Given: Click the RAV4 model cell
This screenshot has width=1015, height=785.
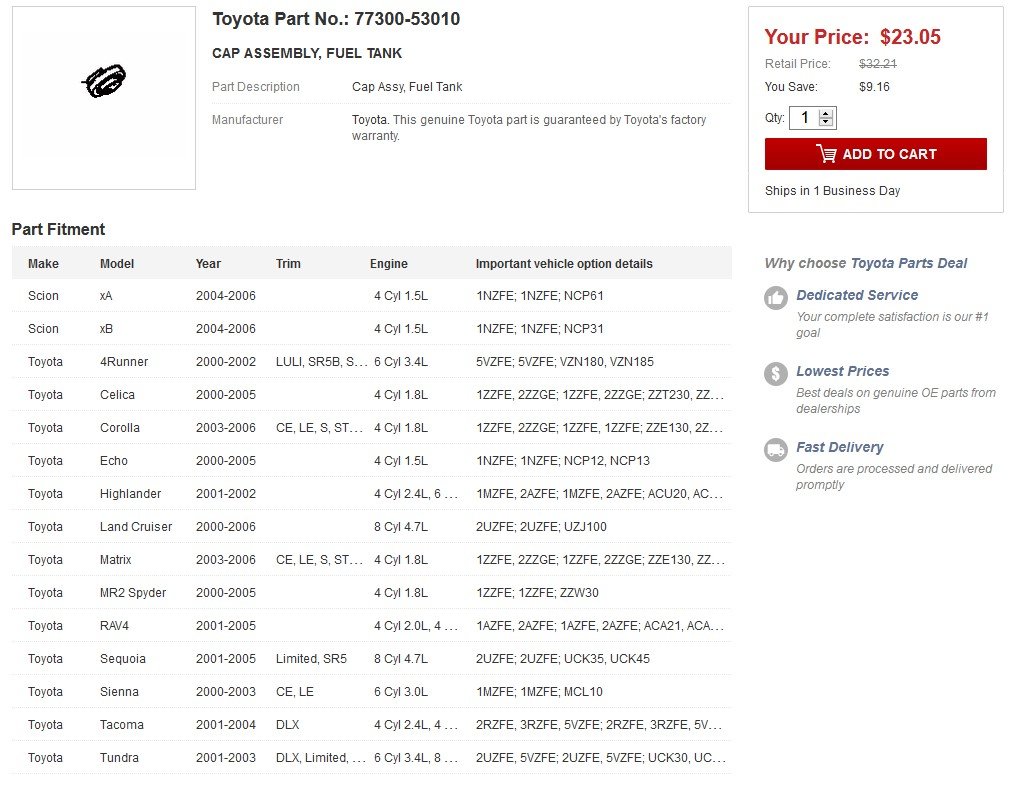Looking at the screenshot, I should [115, 626].
